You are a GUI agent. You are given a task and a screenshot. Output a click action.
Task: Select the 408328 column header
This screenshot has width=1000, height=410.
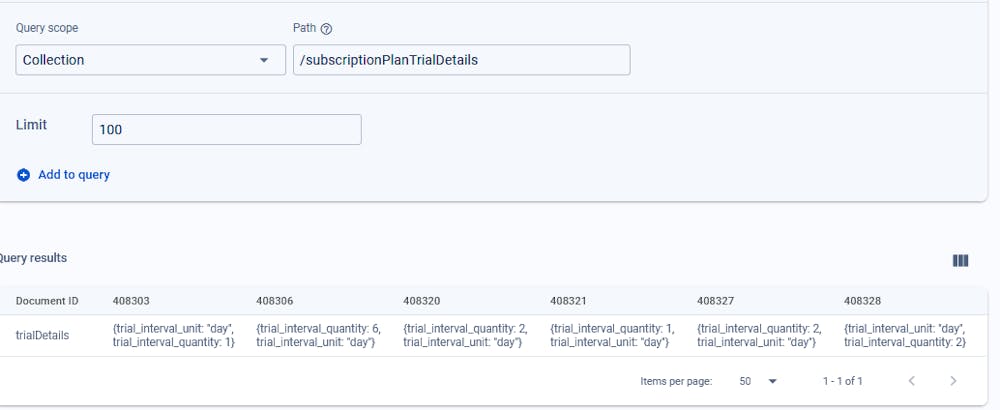point(863,301)
